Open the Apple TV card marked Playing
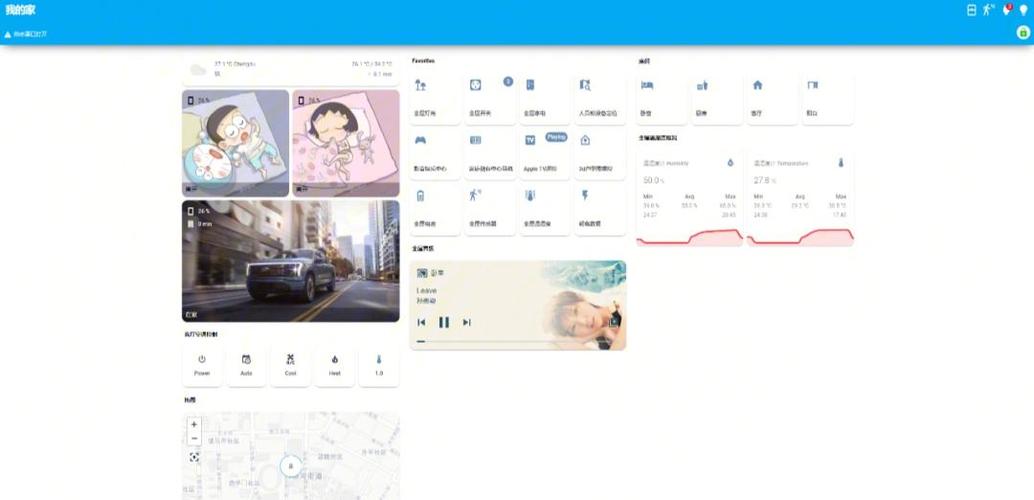 tap(545, 154)
